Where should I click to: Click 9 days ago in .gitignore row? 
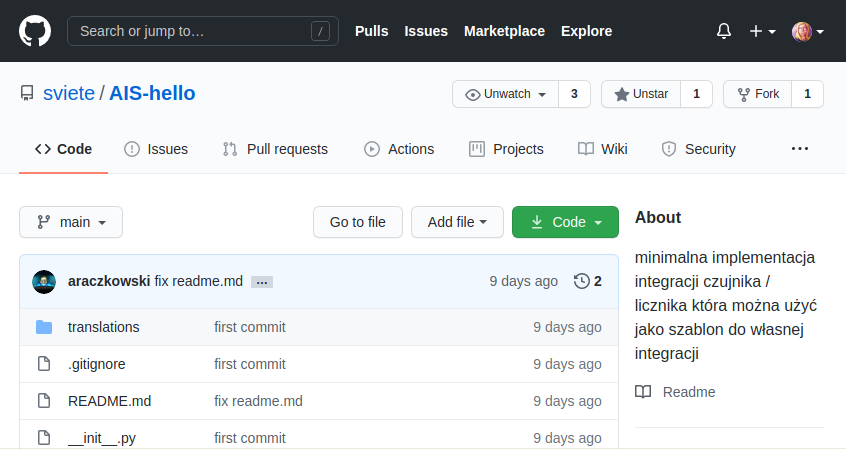[x=568, y=364]
